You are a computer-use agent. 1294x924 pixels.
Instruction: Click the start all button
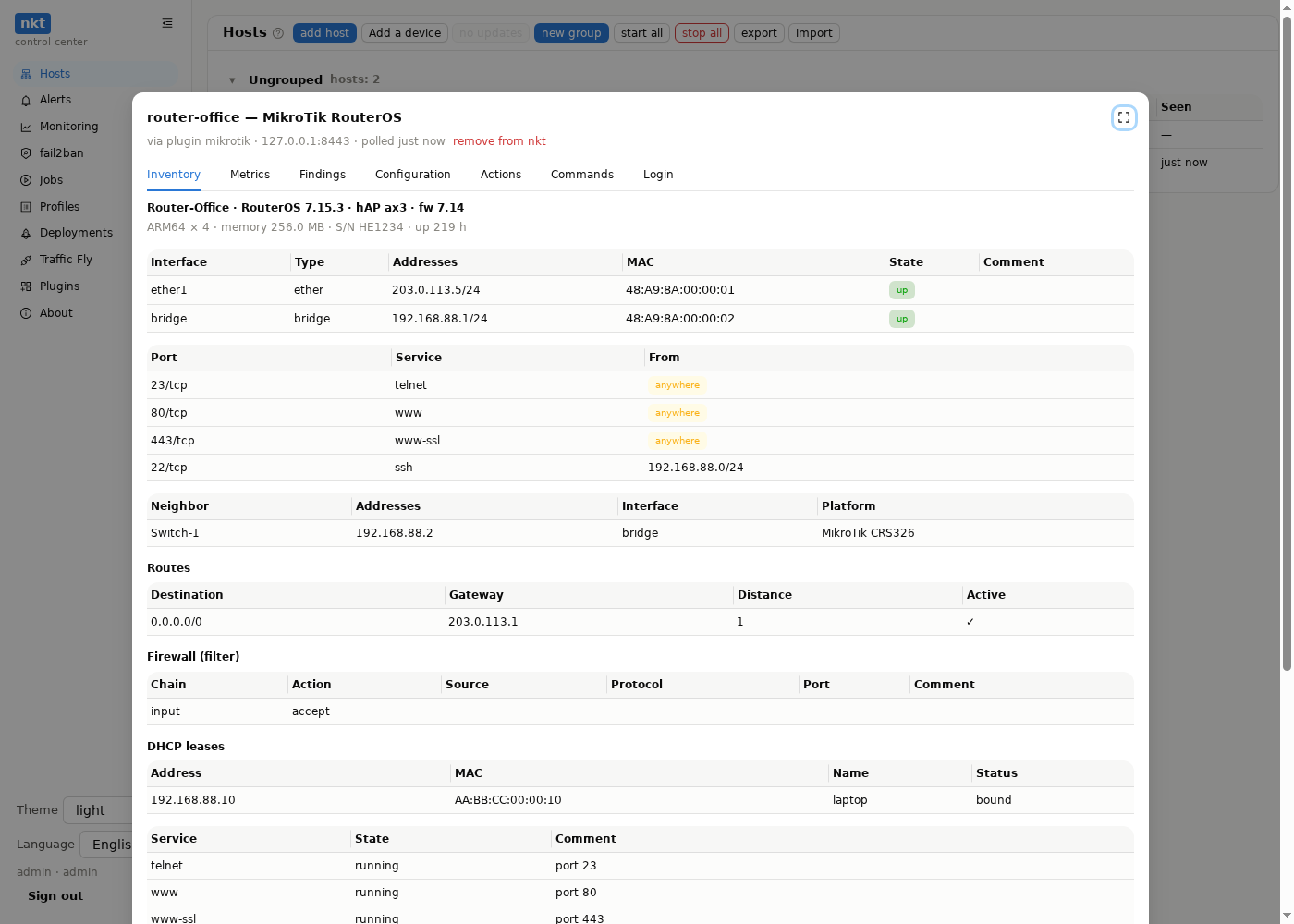tap(641, 33)
